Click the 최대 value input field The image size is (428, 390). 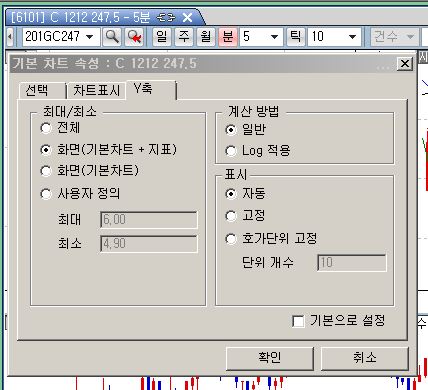tap(149, 220)
